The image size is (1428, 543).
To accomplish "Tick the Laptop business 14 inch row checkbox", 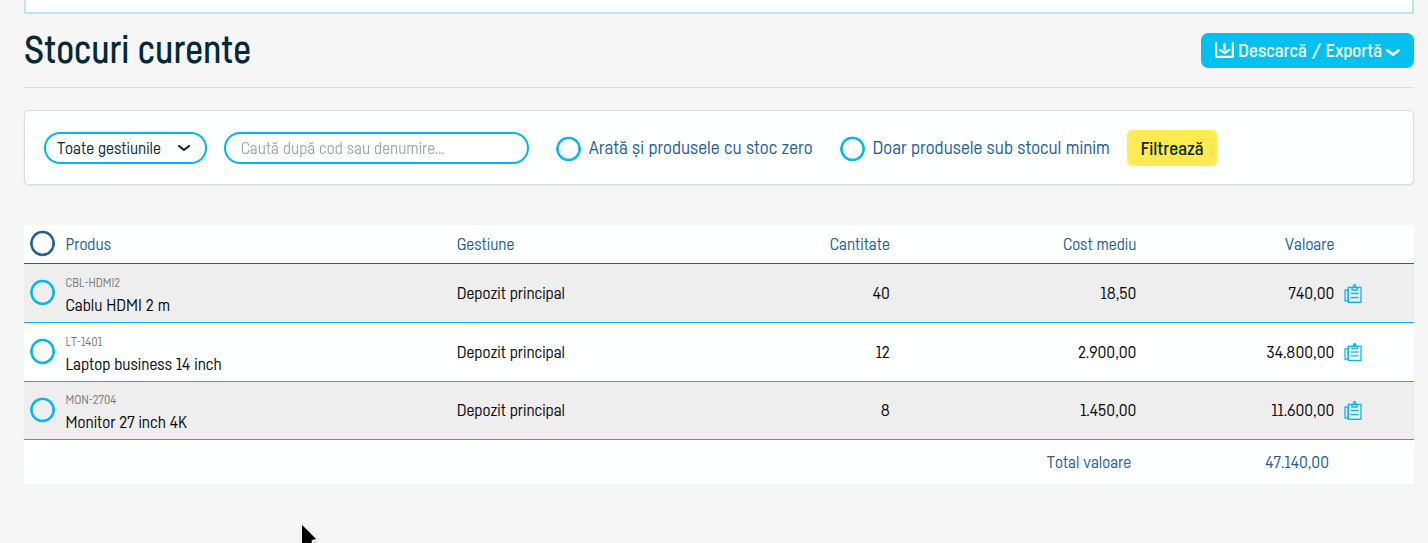I will click(42, 352).
